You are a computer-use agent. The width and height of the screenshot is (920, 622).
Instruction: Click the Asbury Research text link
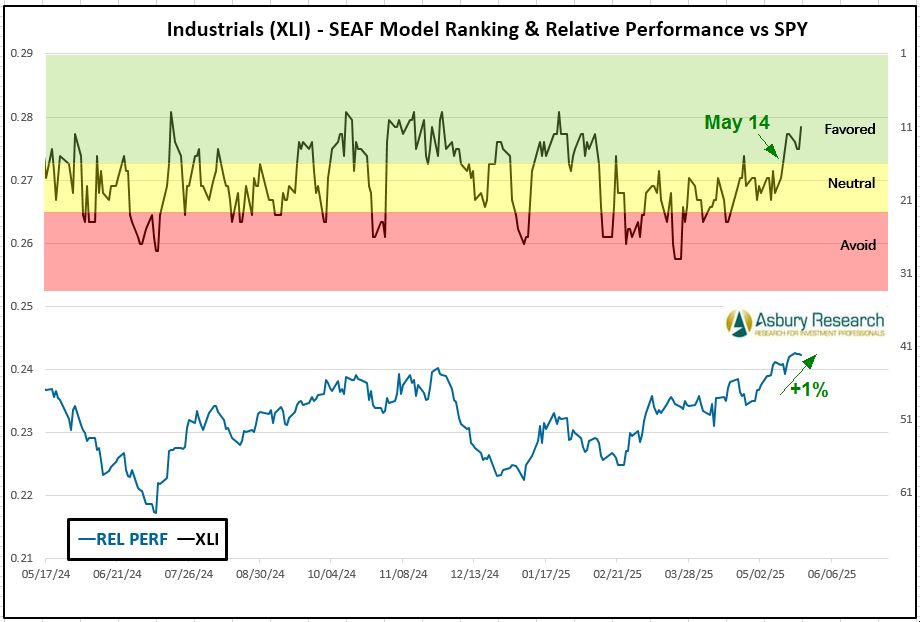pos(819,320)
